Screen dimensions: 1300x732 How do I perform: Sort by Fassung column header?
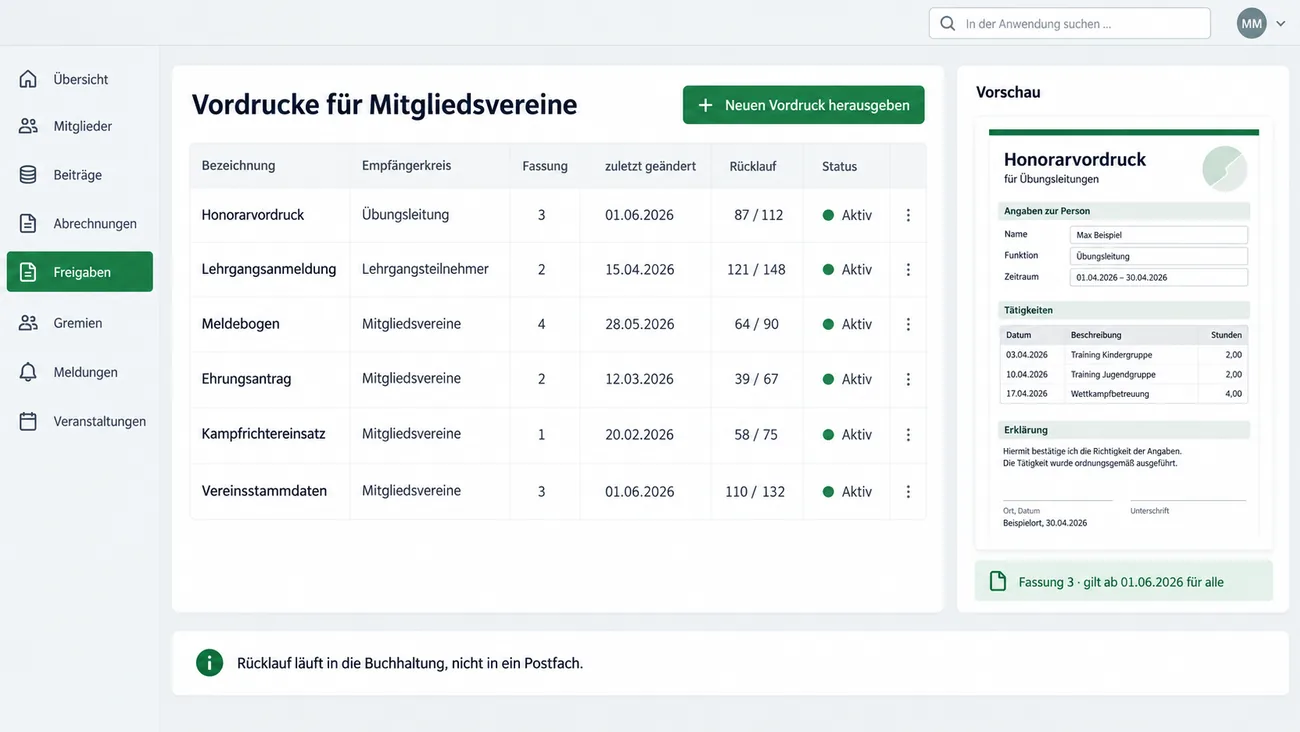pyautogui.click(x=545, y=166)
